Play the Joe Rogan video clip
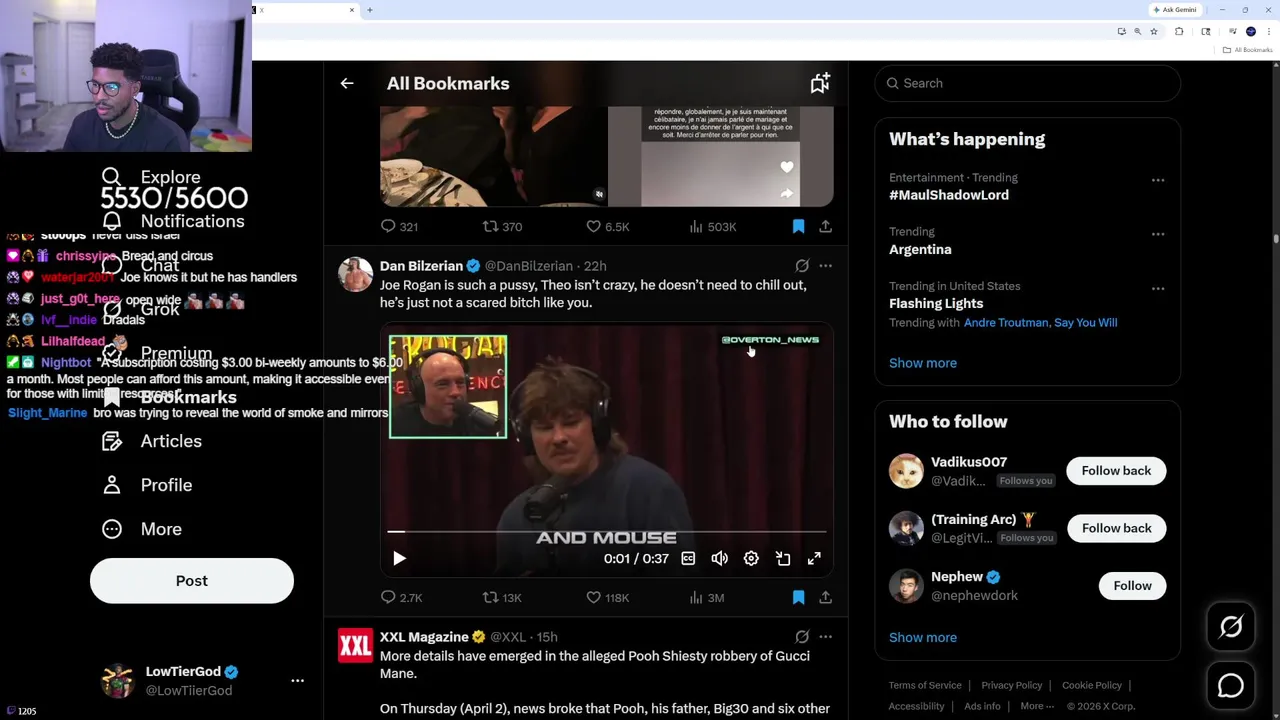The height and width of the screenshot is (720, 1280). (x=399, y=559)
